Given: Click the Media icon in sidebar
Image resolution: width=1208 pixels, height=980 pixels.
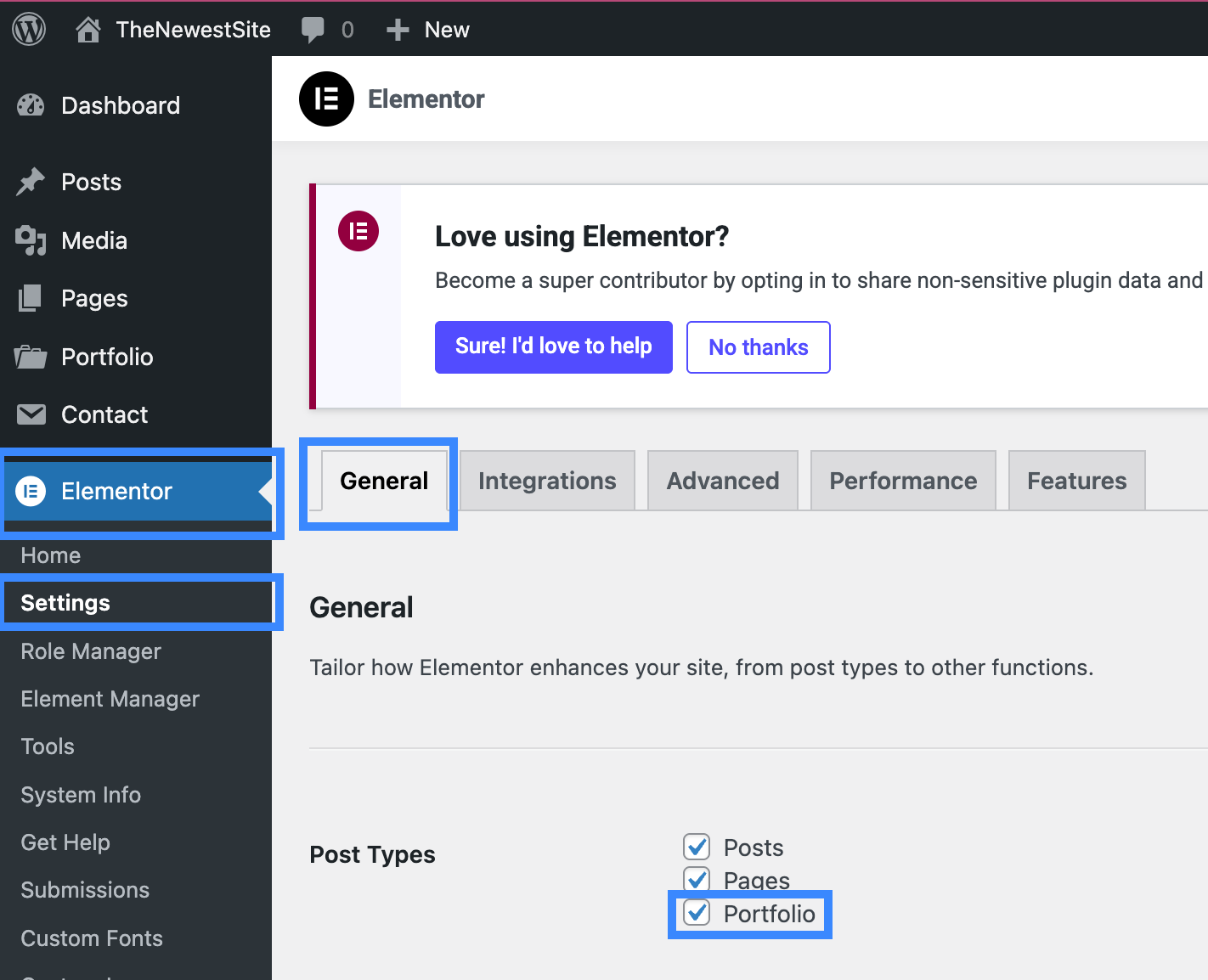Looking at the screenshot, I should 31,240.
